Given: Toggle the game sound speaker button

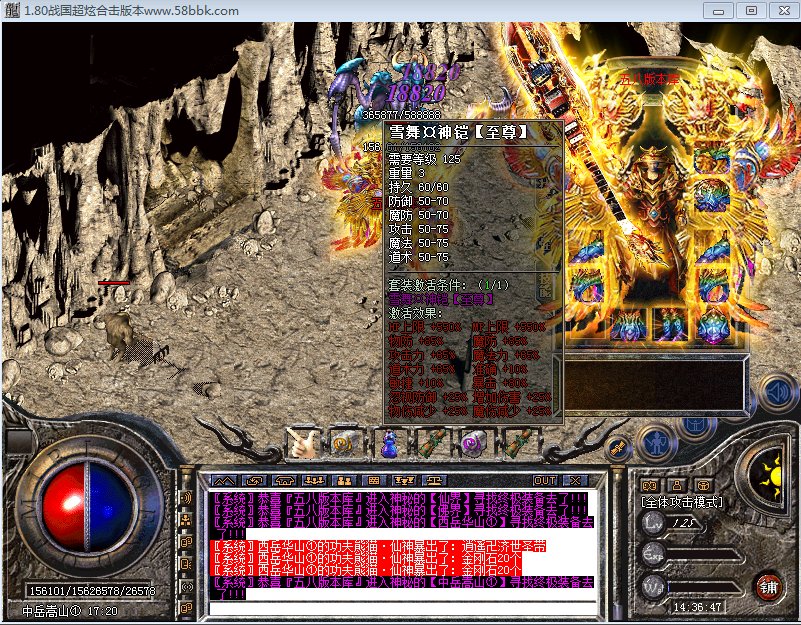Looking at the screenshot, I should [x=778, y=393].
